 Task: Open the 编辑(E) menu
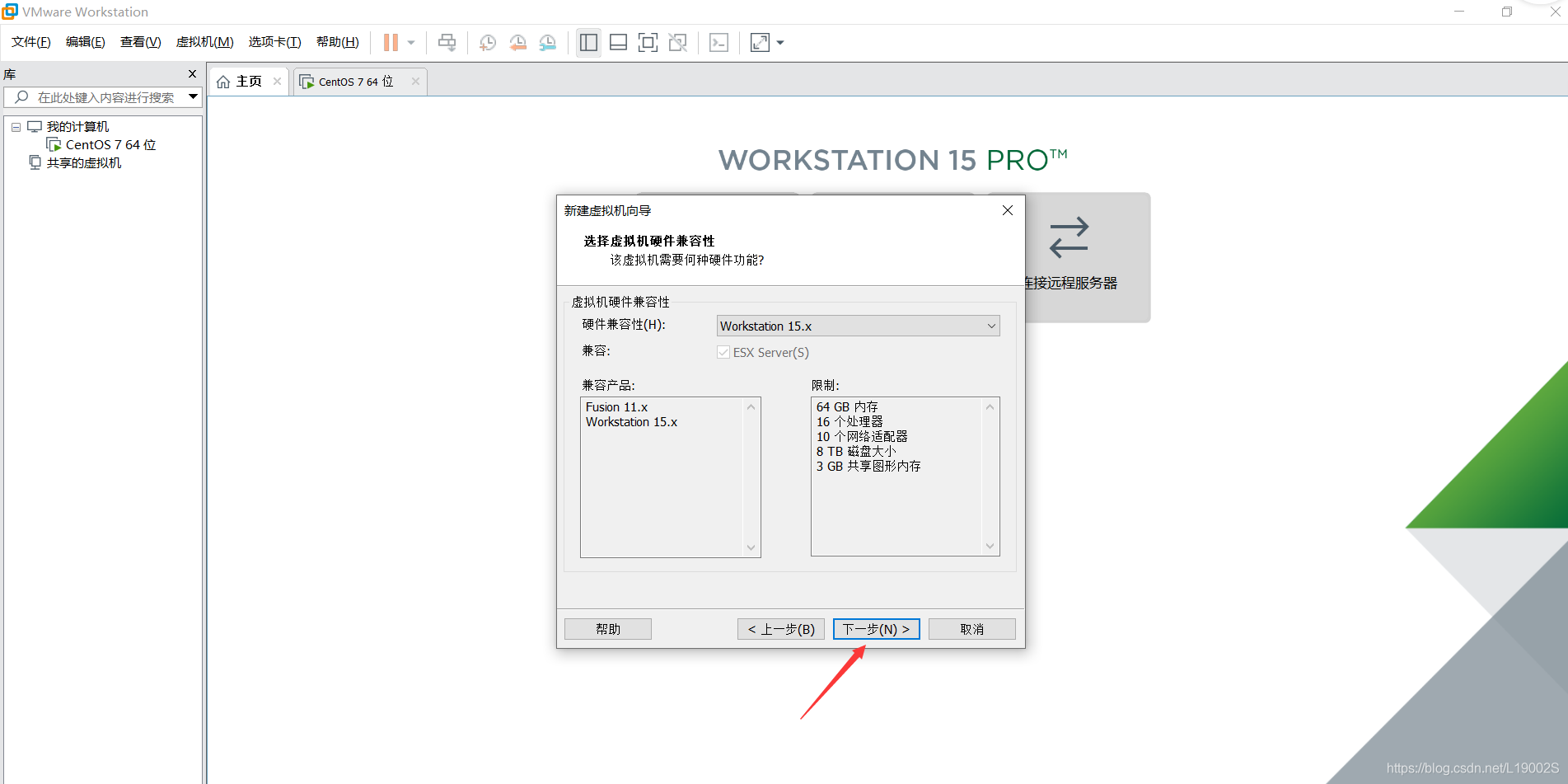(85, 42)
